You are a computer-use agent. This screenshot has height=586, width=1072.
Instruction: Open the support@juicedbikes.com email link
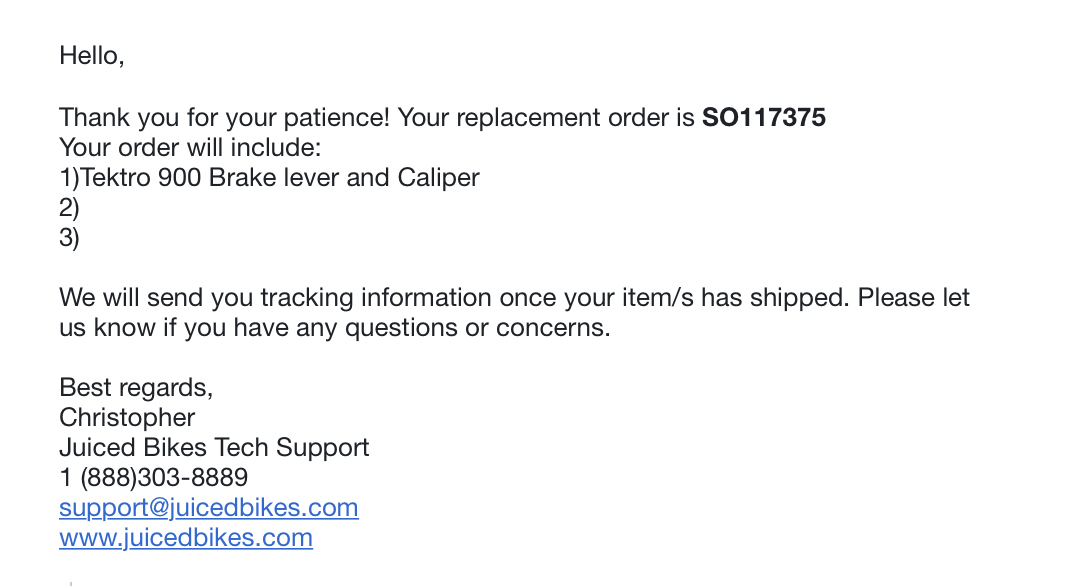[208, 508]
